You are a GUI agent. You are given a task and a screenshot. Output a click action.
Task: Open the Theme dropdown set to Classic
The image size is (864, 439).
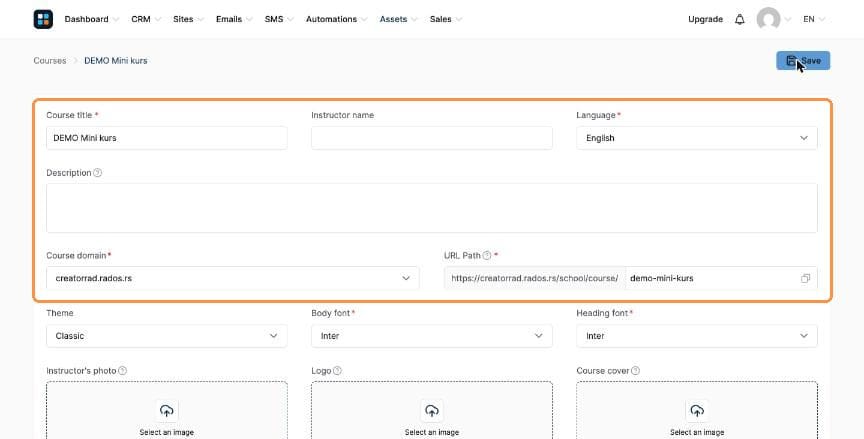[x=166, y=336]
